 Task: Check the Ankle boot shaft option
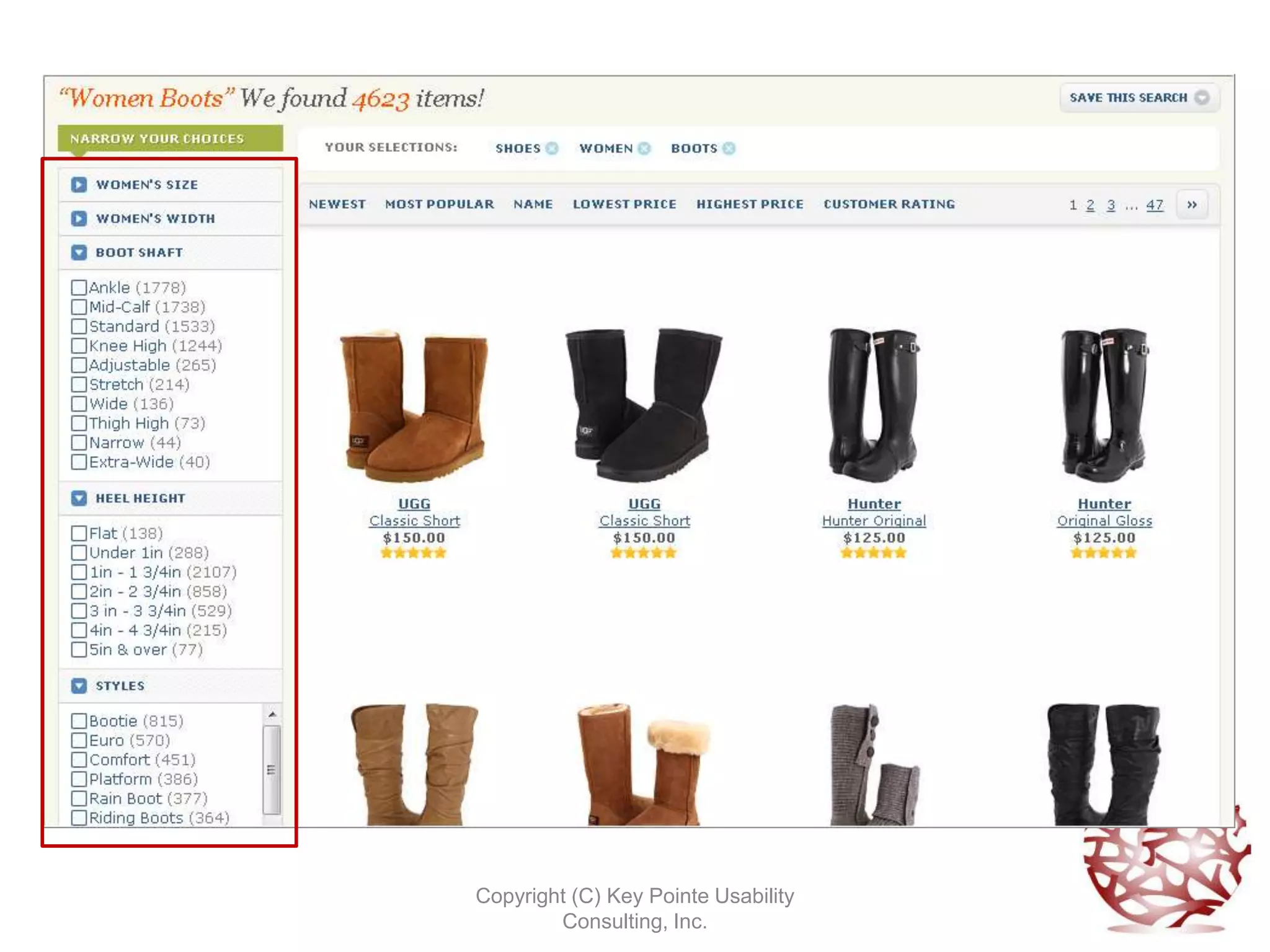[x=79, y=288]
